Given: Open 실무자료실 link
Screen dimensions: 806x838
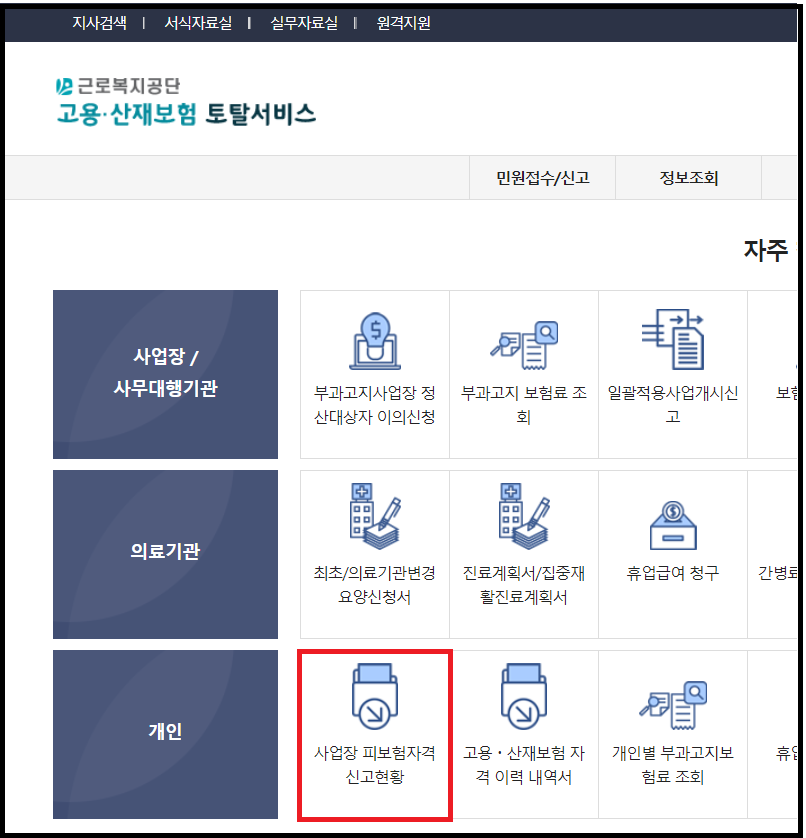Looking at the screenshot, I should point(304,23).
